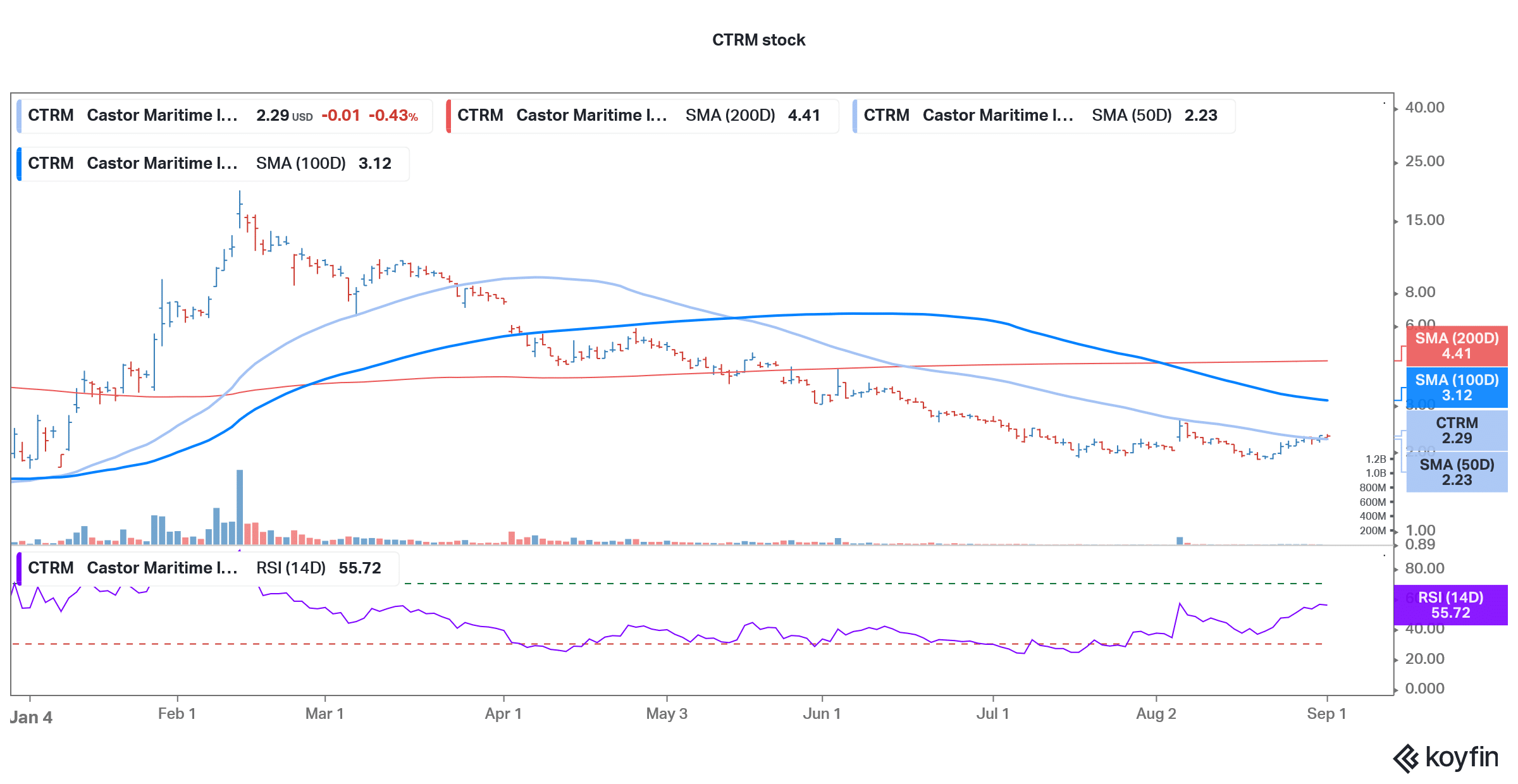Click the 20.00 RSI axis label

pyautogui.click(x=1424, y=659)
